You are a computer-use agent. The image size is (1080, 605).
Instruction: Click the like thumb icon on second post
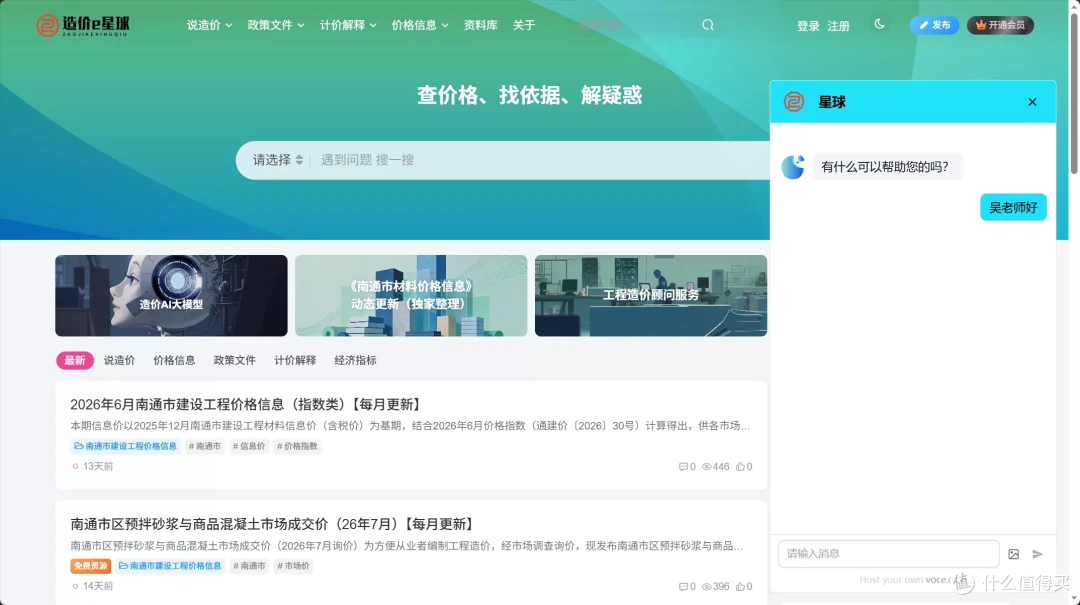[x=740, y=586]
